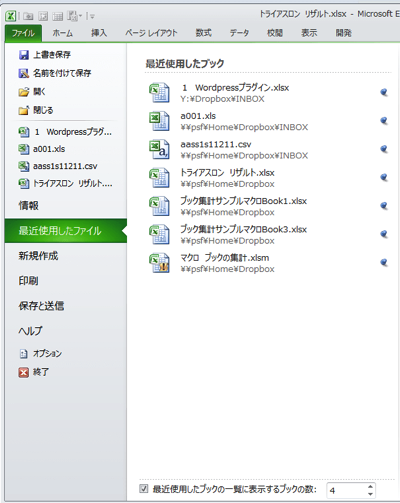Uncheck 最近使用したブックの一覧に表示するブックの数 checkbox

[x=144, y=489]
